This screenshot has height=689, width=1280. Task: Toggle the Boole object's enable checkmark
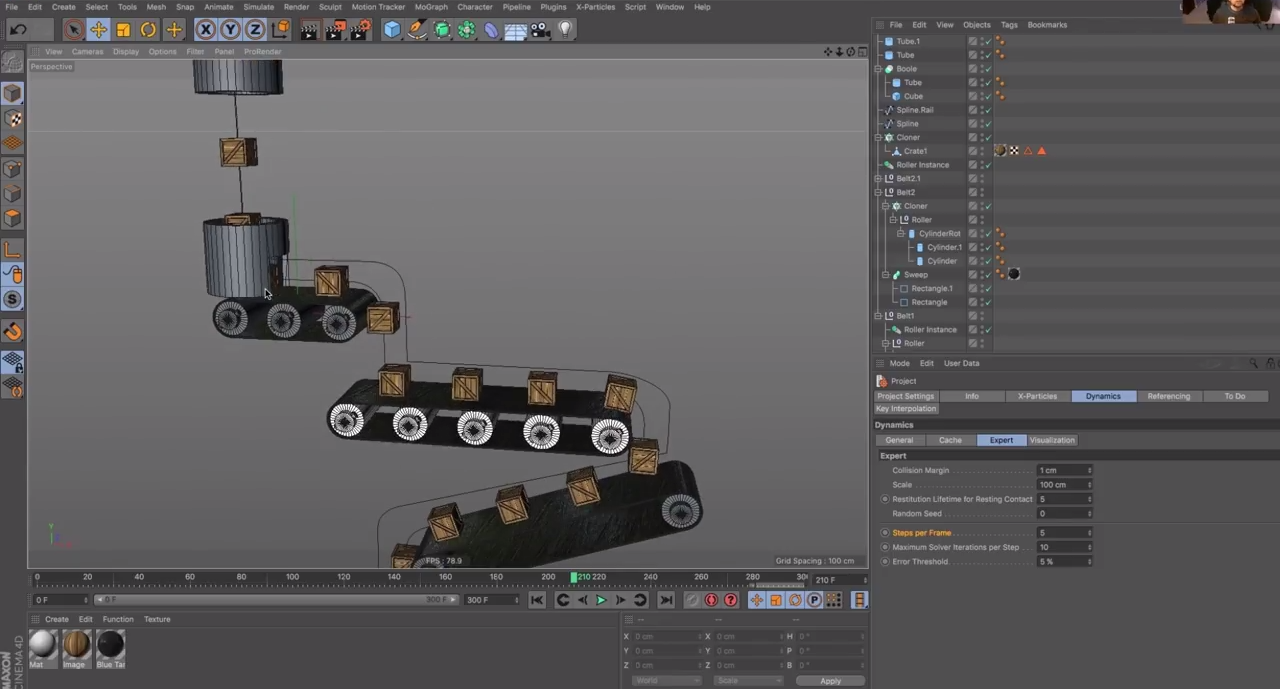[x=986, y=69]
